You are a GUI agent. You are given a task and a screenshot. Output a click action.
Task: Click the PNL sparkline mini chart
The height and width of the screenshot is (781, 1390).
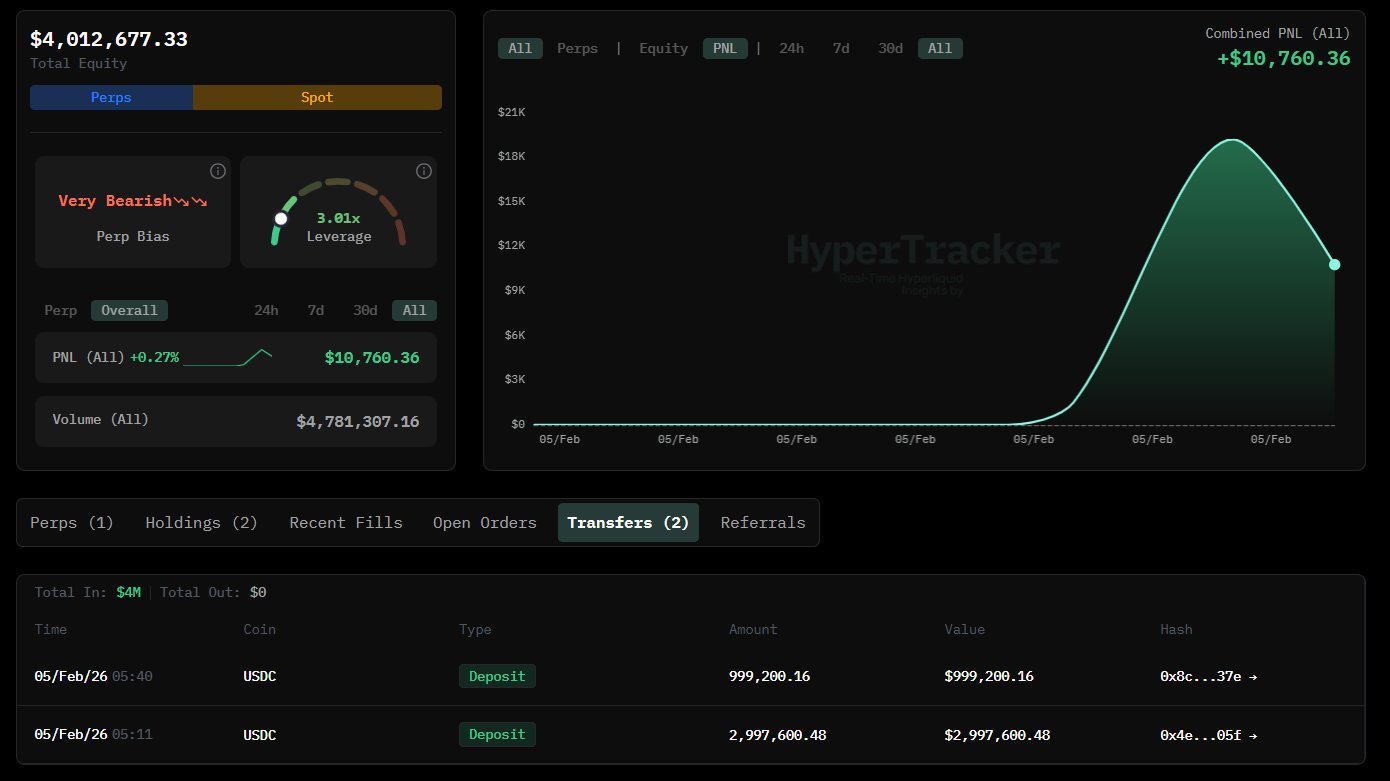[x=227, y=357]
